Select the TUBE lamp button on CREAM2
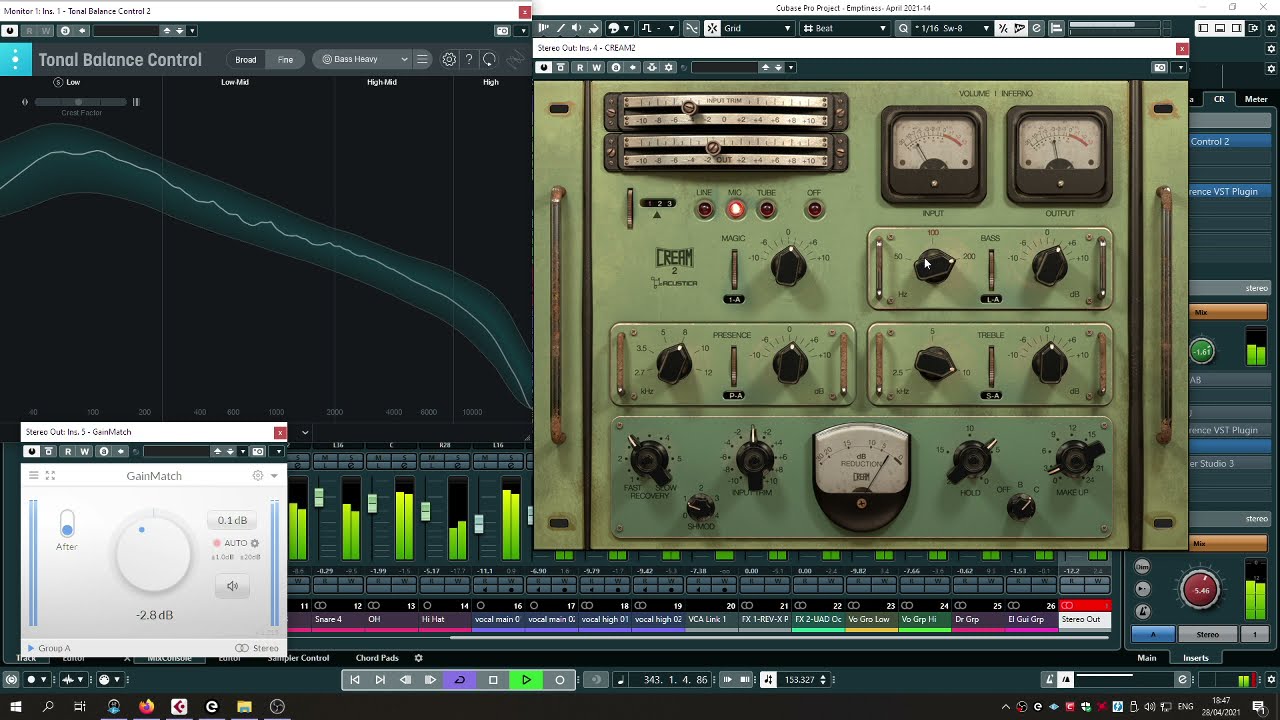The height and width of the screenshot is (720, 1280). coord(767,209)
